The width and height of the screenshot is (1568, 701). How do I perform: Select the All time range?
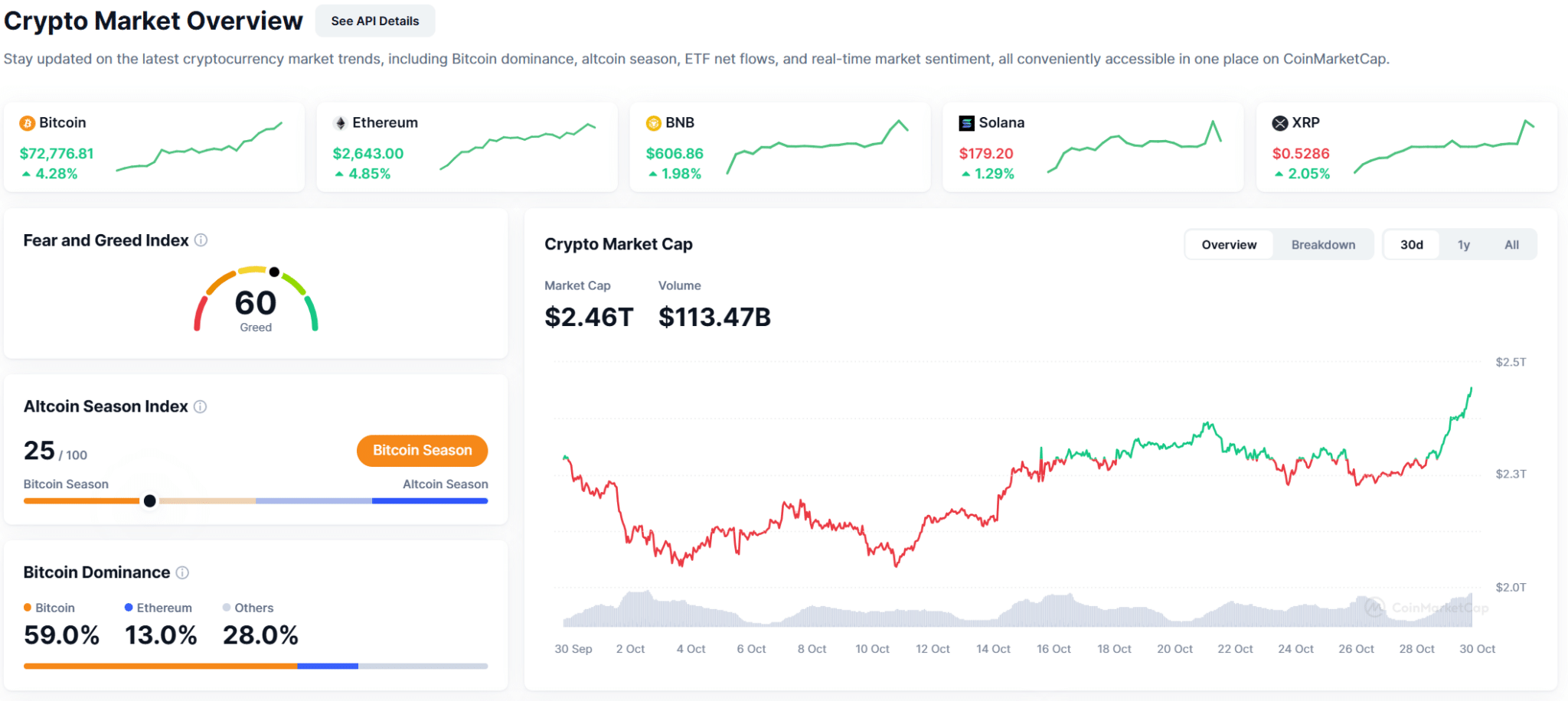[1511, 245]
